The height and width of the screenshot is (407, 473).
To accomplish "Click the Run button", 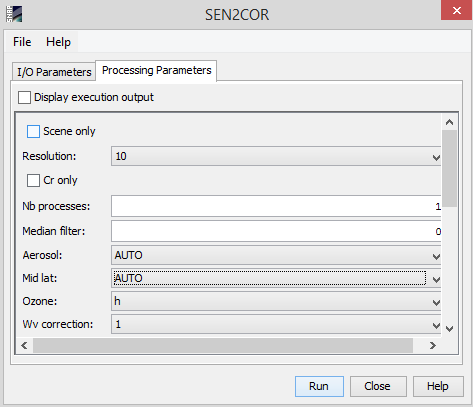I will point(319,386).
